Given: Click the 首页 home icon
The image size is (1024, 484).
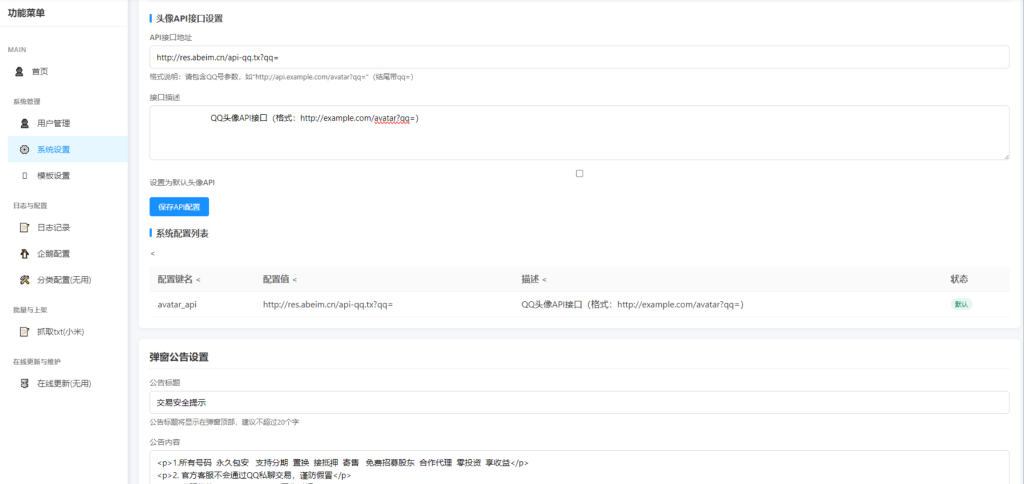Looking at the screenshot, I should [x=19, y=71].
